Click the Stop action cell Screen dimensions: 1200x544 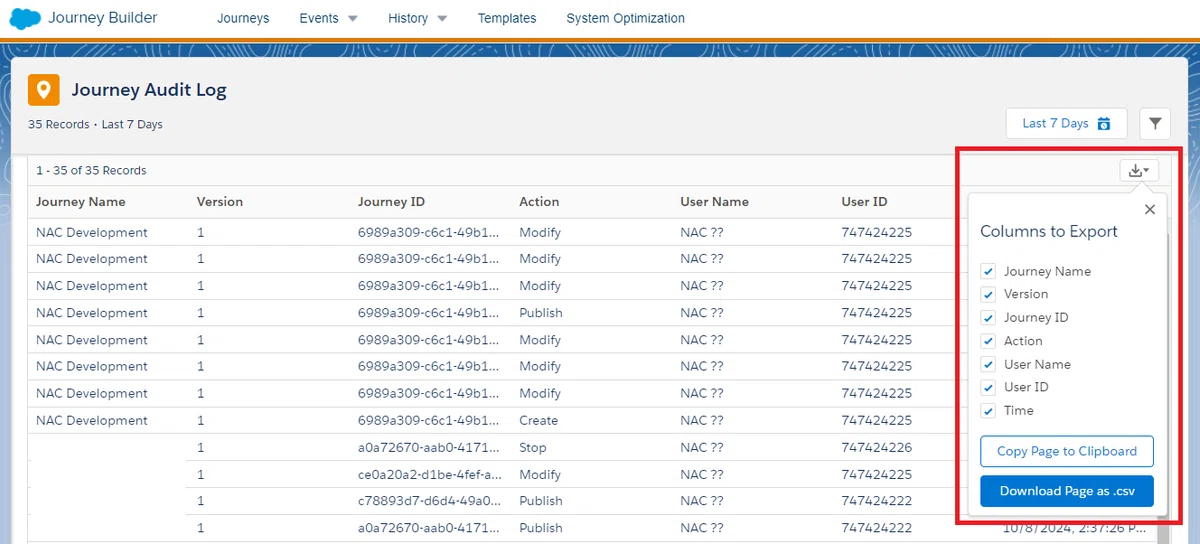click(x=533, y=447)
